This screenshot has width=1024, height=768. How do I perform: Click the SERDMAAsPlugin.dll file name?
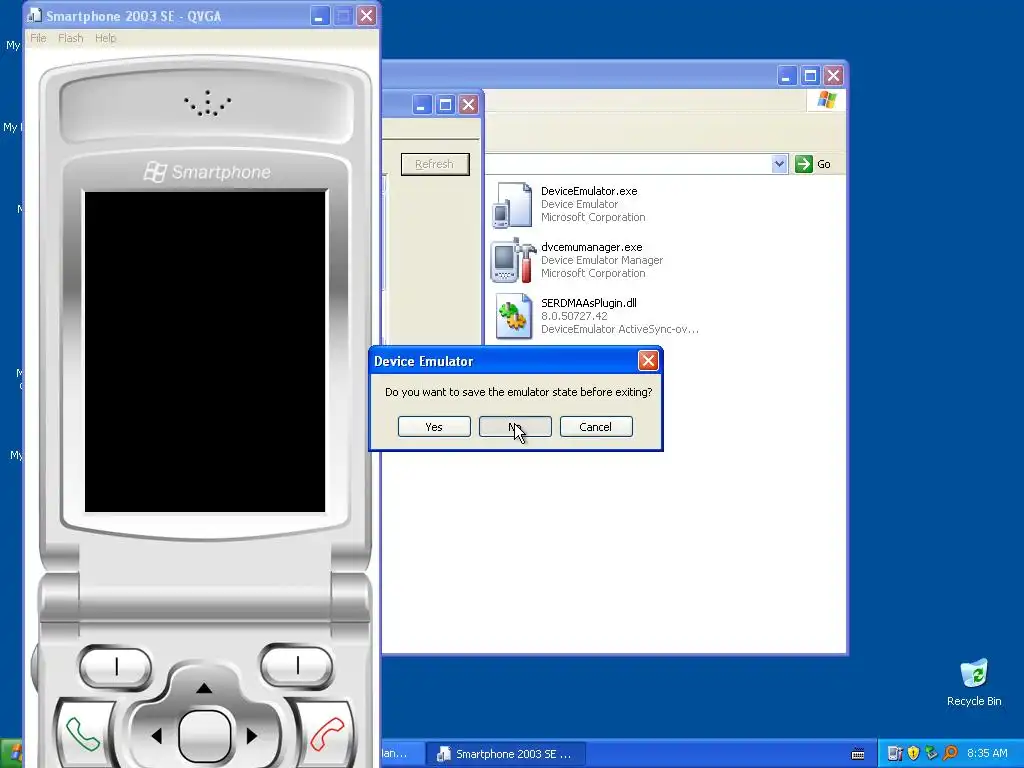point(589,302)
